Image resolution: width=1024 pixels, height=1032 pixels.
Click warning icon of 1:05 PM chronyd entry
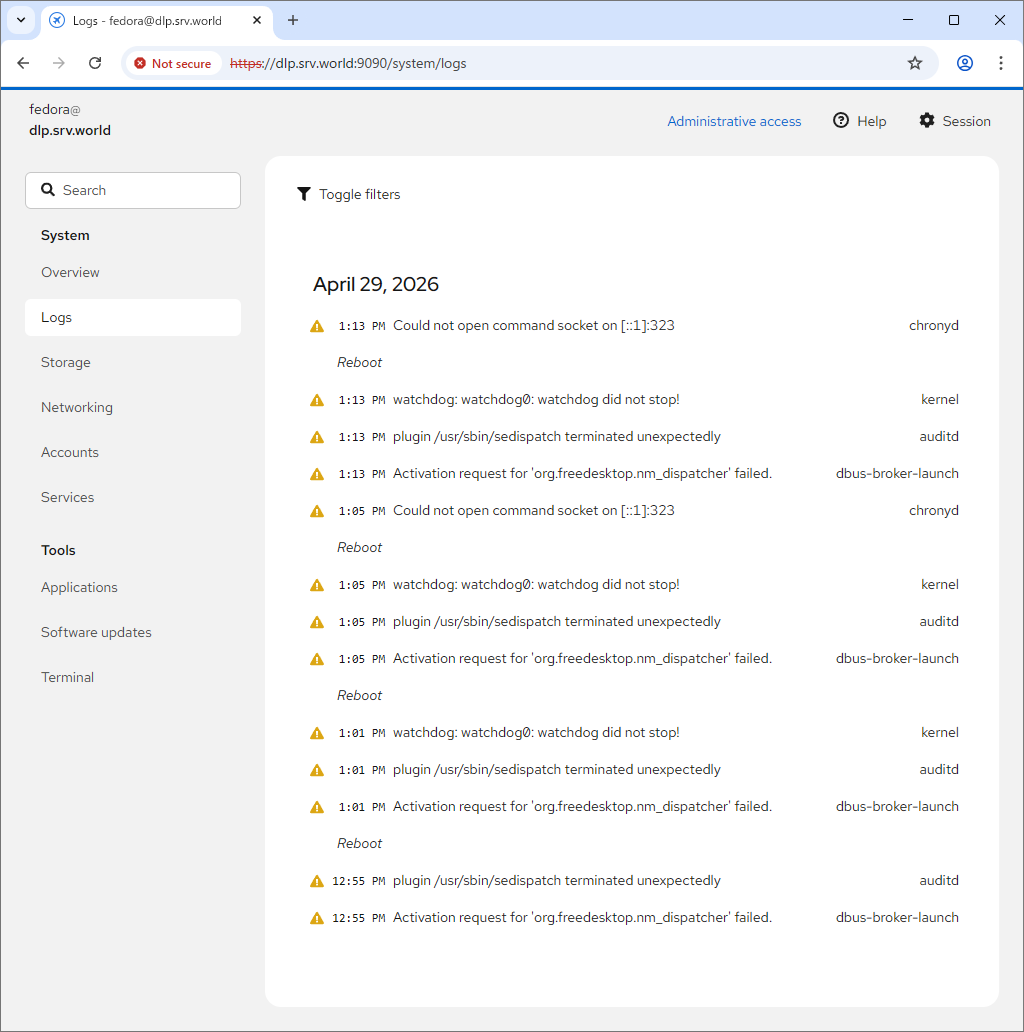[x=317, y=511]
